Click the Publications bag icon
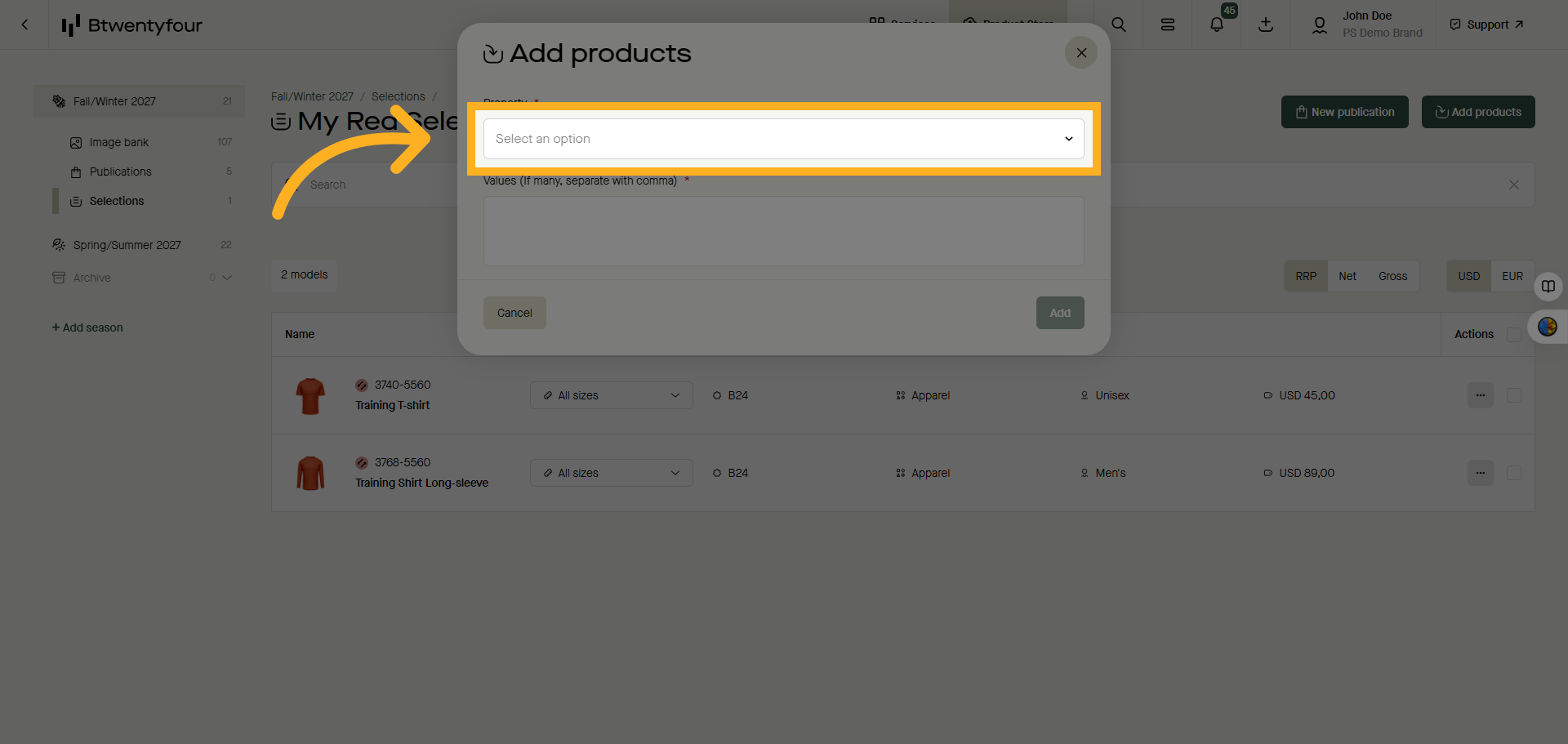 75,172
